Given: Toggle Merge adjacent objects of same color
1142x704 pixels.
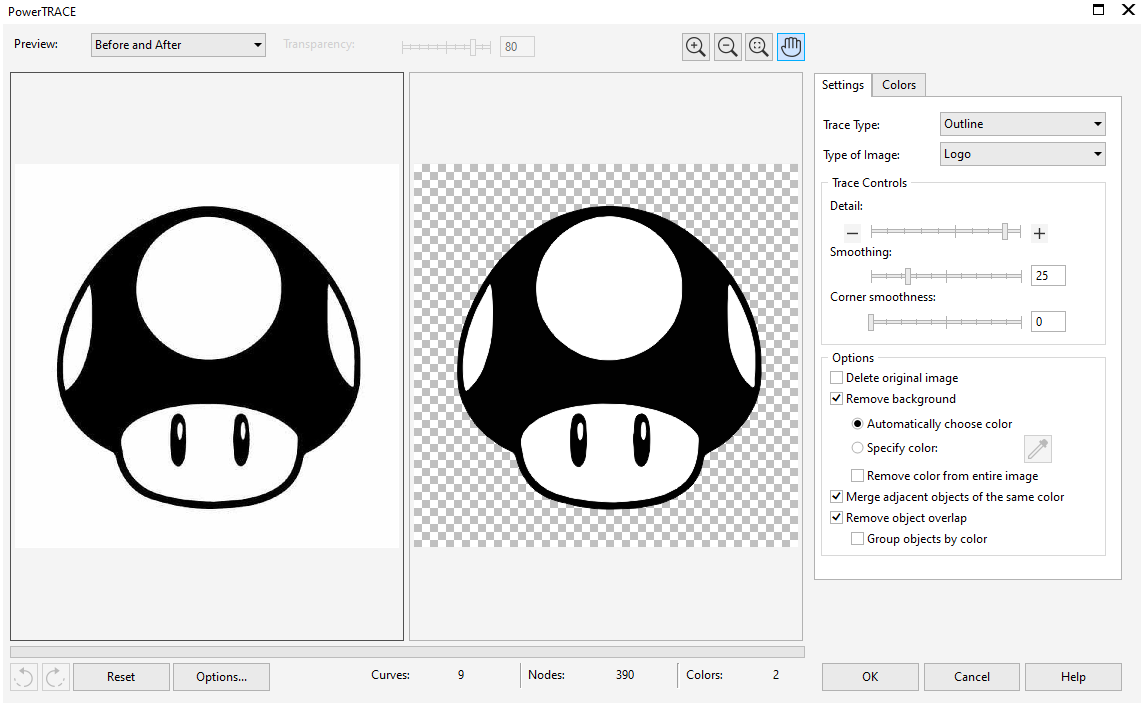Looking at the screenshot, I should tap(837, 497).
